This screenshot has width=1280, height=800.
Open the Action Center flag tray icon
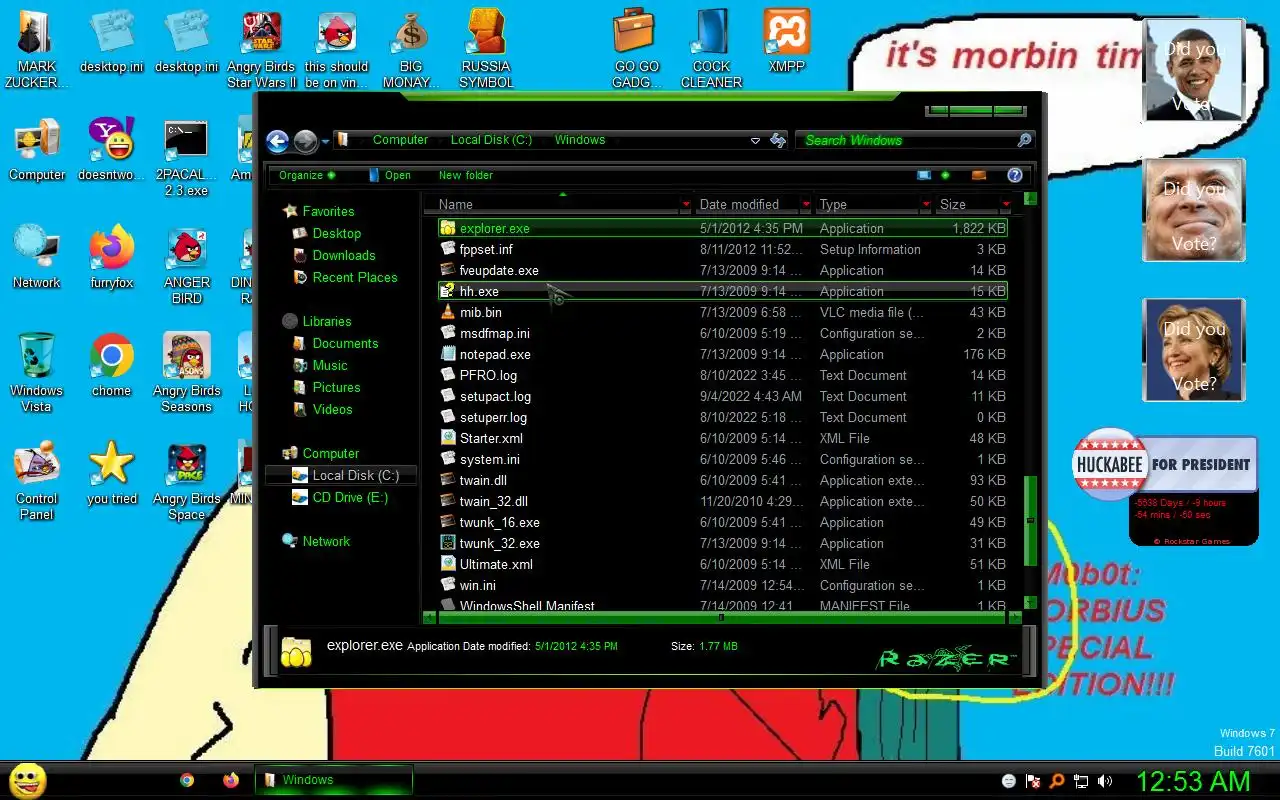(x=1034, y=781)
